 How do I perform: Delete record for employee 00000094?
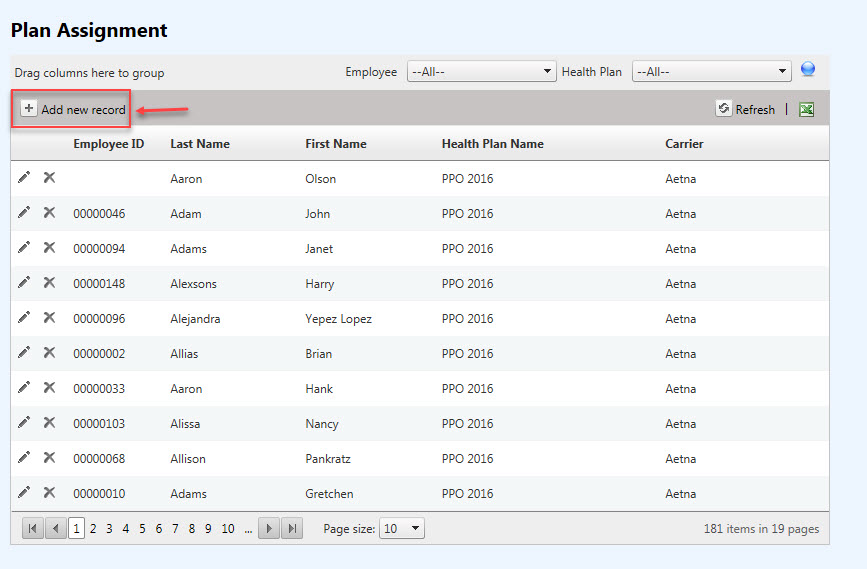pyautogui.click(x=49, y=247)
